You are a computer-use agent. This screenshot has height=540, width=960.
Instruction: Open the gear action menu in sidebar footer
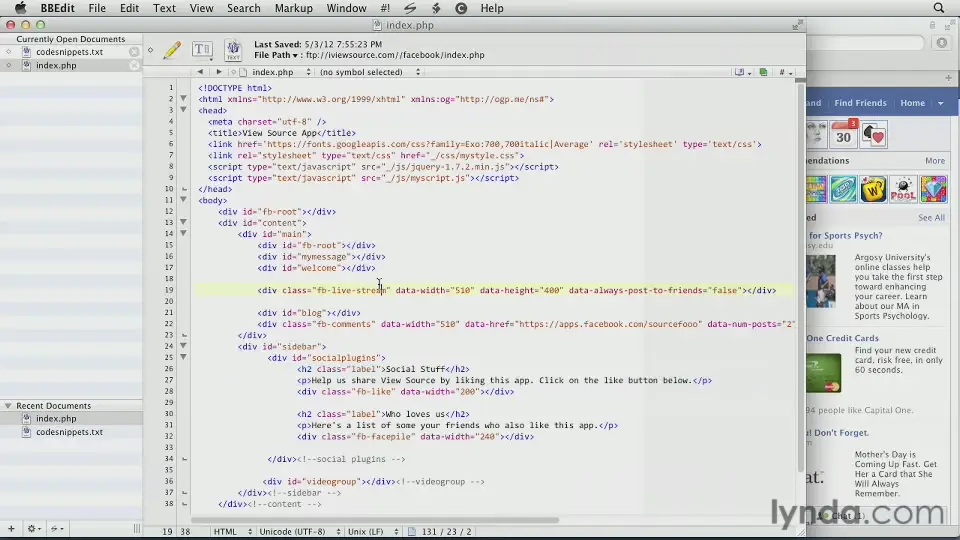[x=34, y=528]
